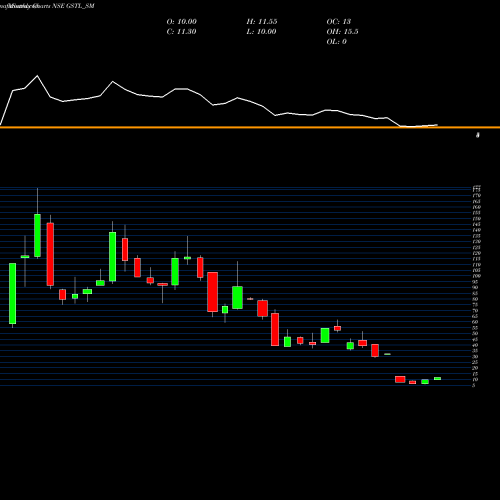Click the 150 price axis label
This screenshot has width=500, height=500.
pyautogui.click(x=477, y=219)
